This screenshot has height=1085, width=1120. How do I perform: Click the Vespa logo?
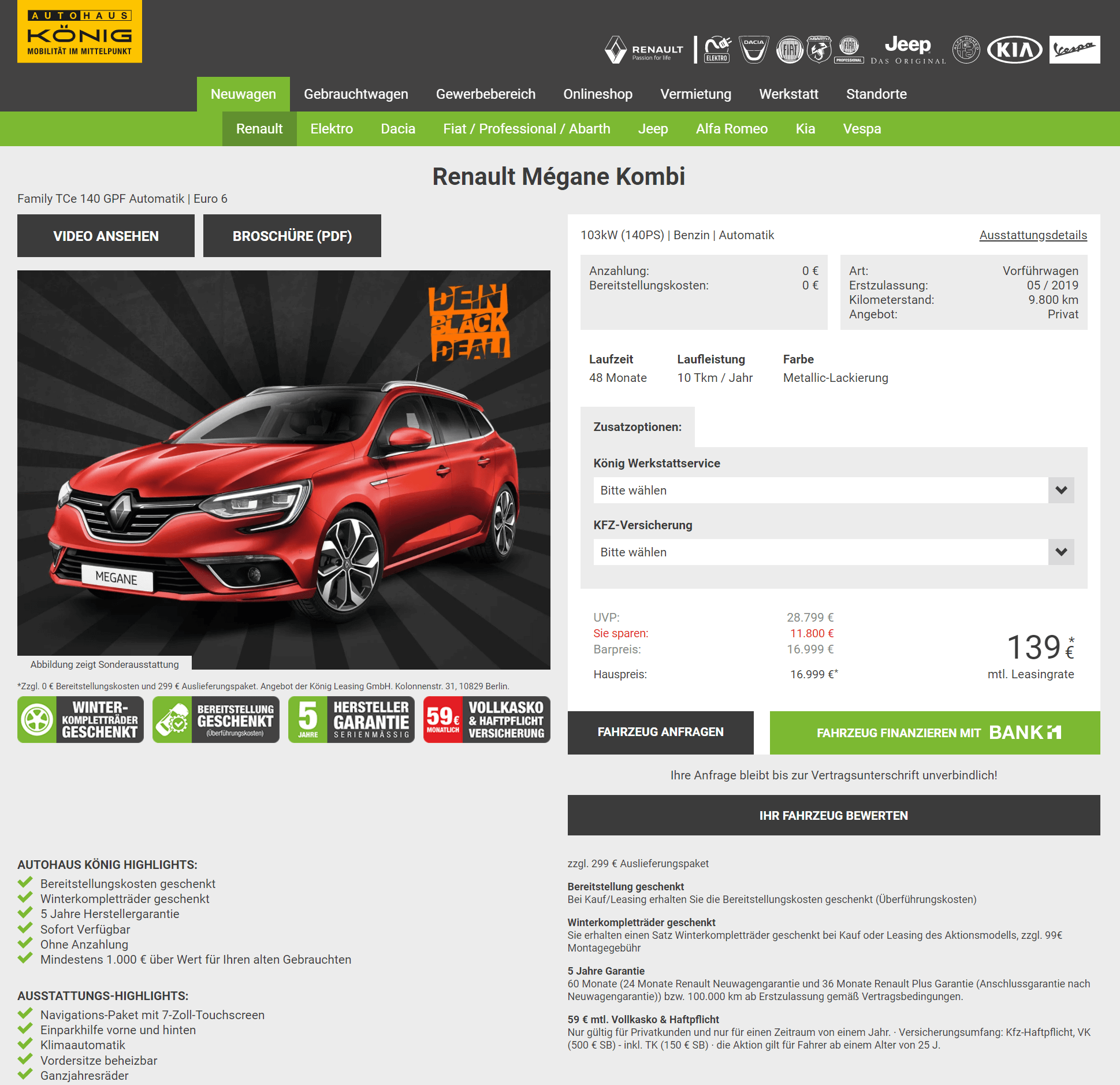pos(1074,50)
